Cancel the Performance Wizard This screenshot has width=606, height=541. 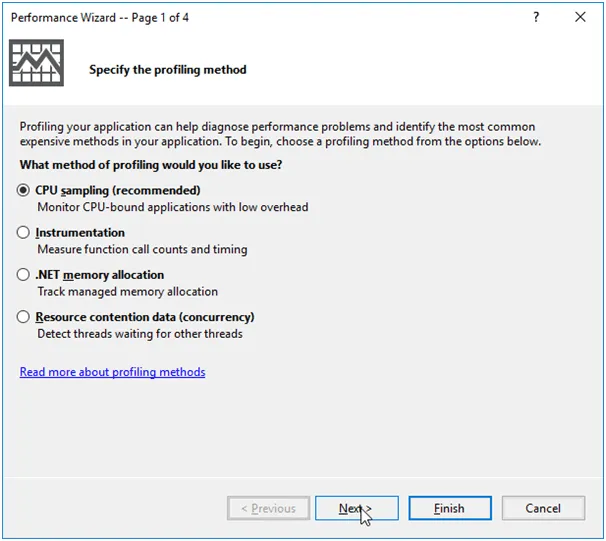coord(543,508)
